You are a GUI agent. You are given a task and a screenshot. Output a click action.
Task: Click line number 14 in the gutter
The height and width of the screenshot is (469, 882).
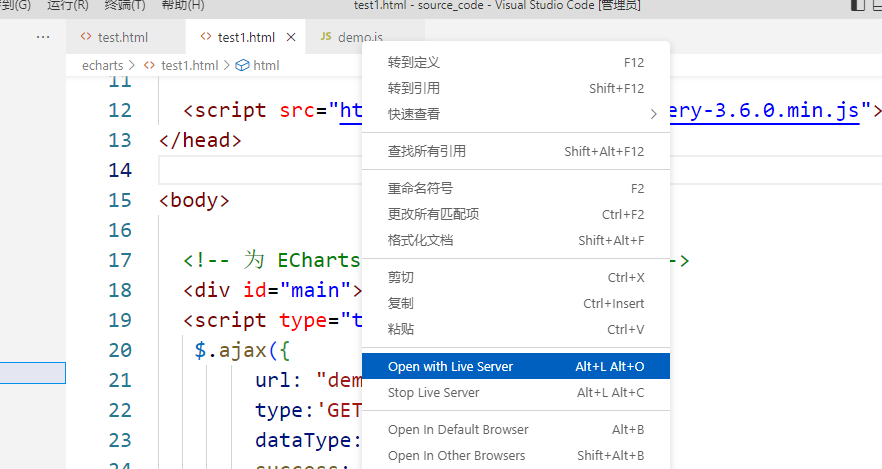click(x=119, y=170)
